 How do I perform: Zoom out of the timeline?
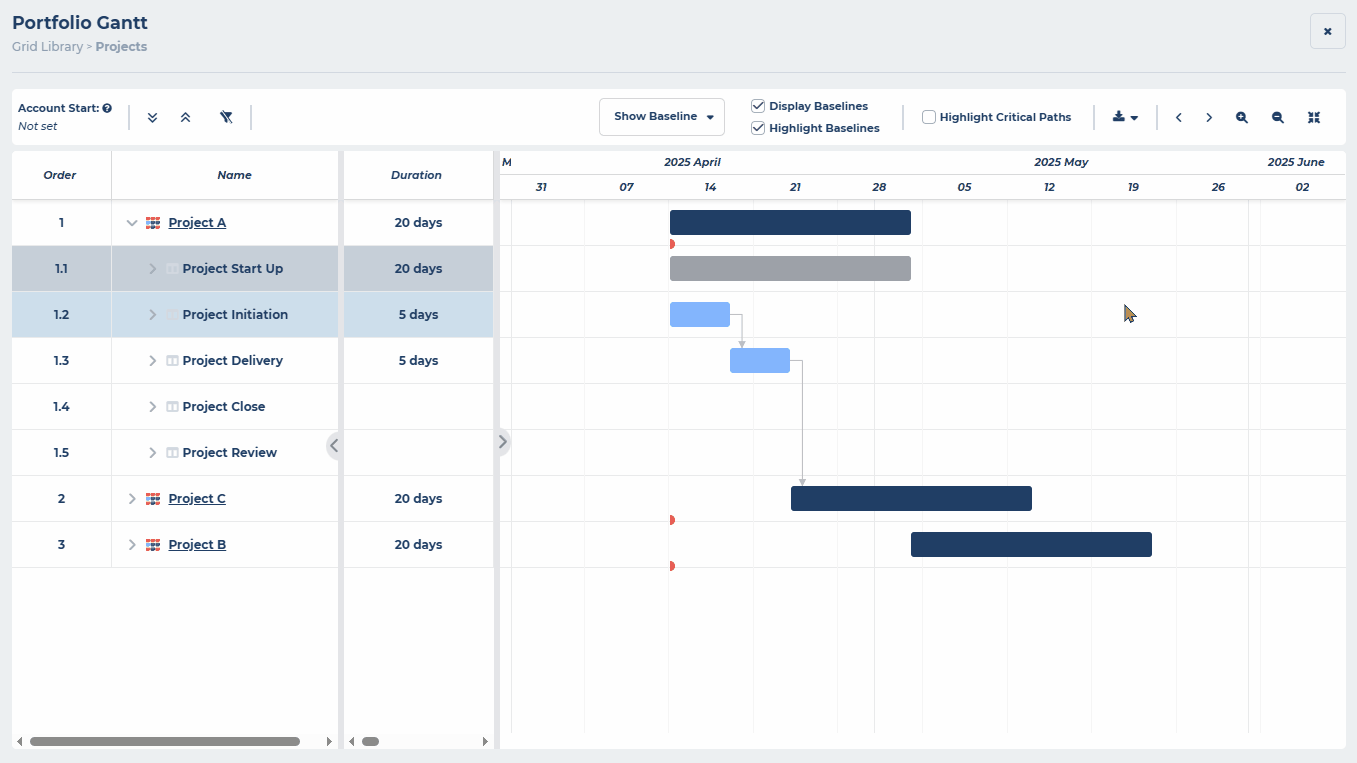coord(1277,117)
